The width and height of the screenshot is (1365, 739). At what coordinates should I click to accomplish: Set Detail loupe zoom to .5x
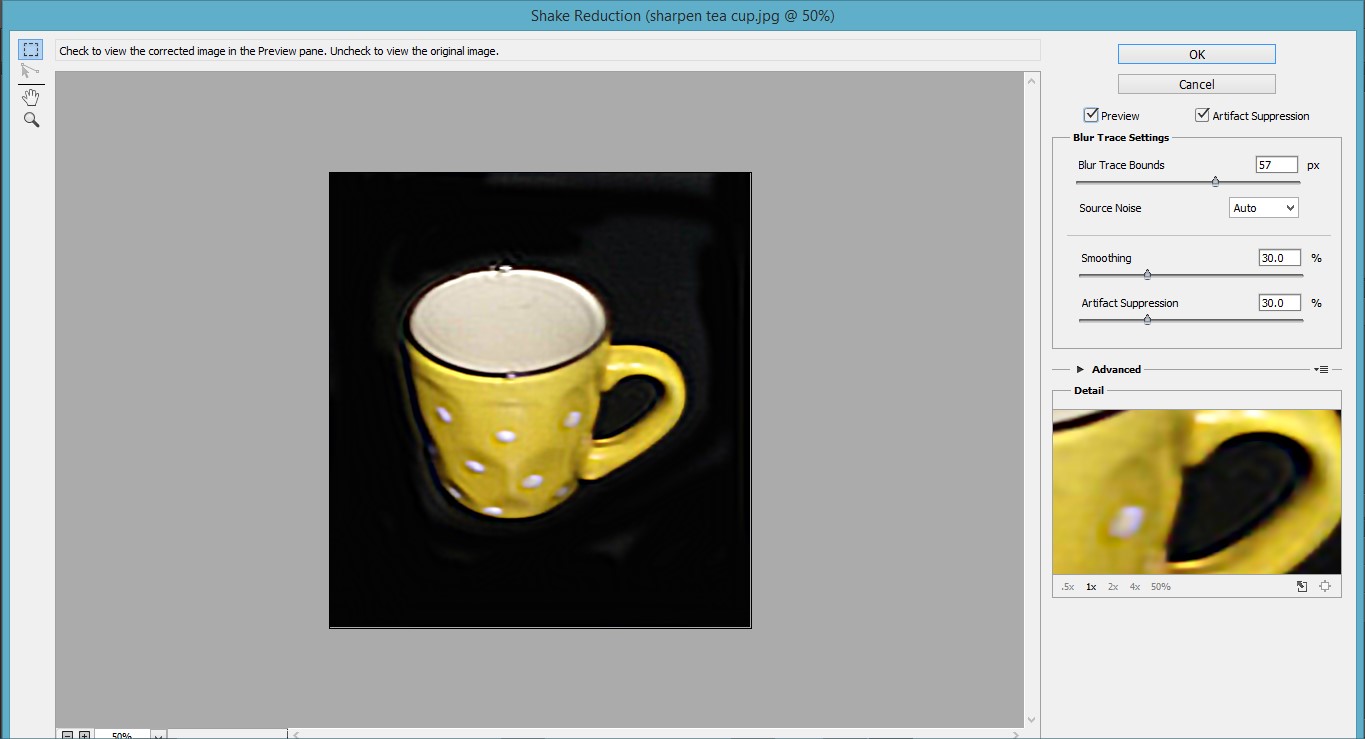tap(1067, 587)
